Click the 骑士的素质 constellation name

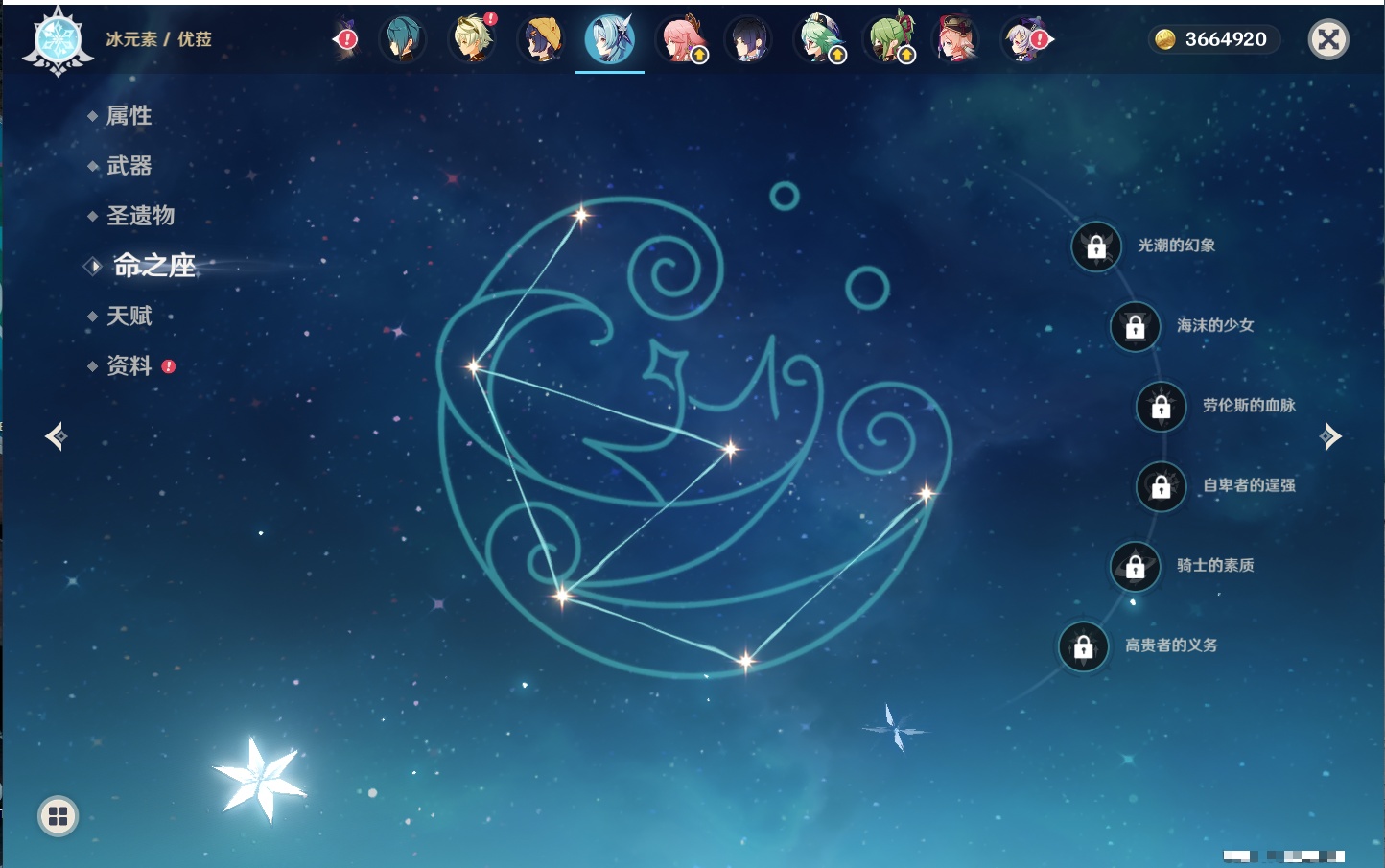click(x=1215, y=565)
